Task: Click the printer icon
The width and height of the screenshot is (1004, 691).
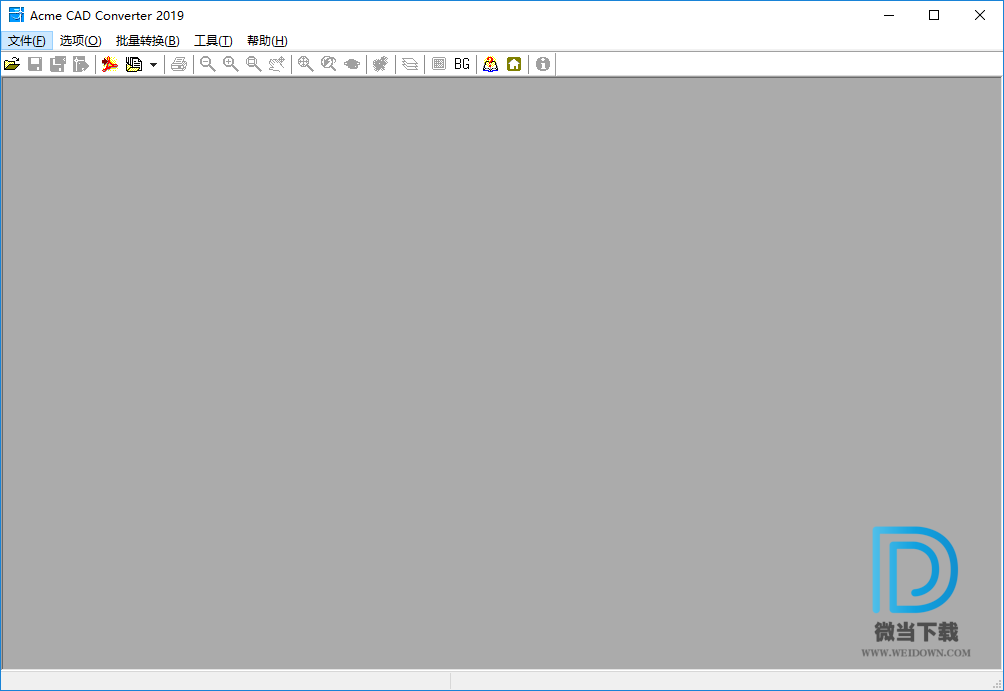Action: pyautogui.click(x=179, y=64)
